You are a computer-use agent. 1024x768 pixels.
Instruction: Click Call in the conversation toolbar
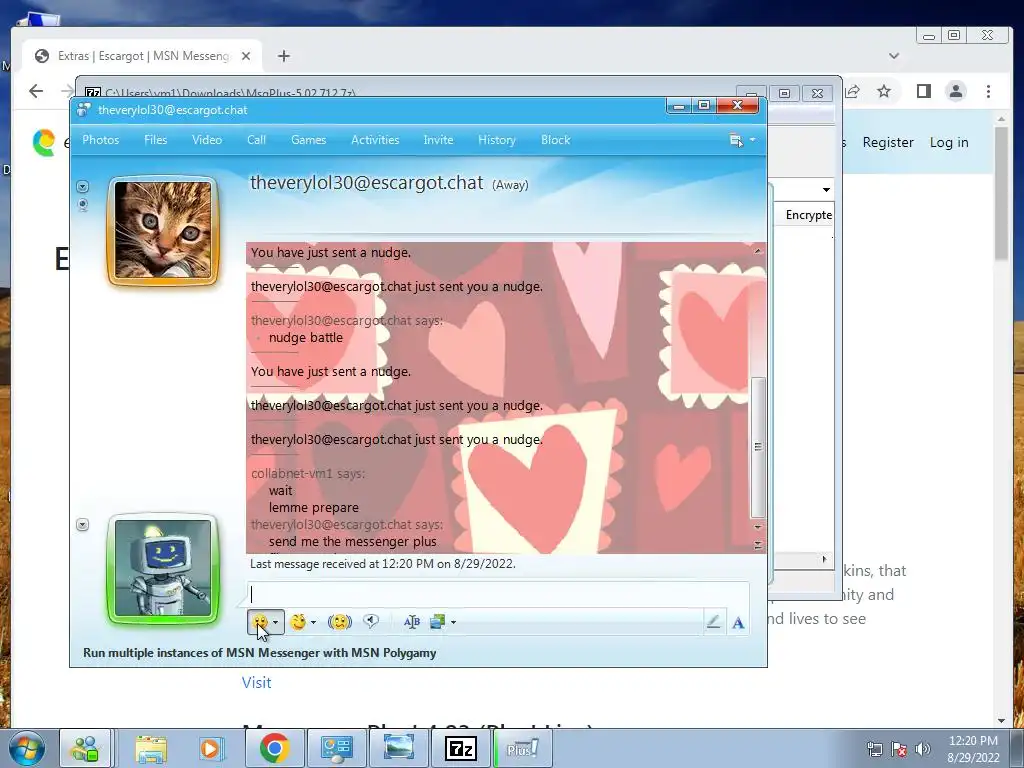[x=256, y=140]
